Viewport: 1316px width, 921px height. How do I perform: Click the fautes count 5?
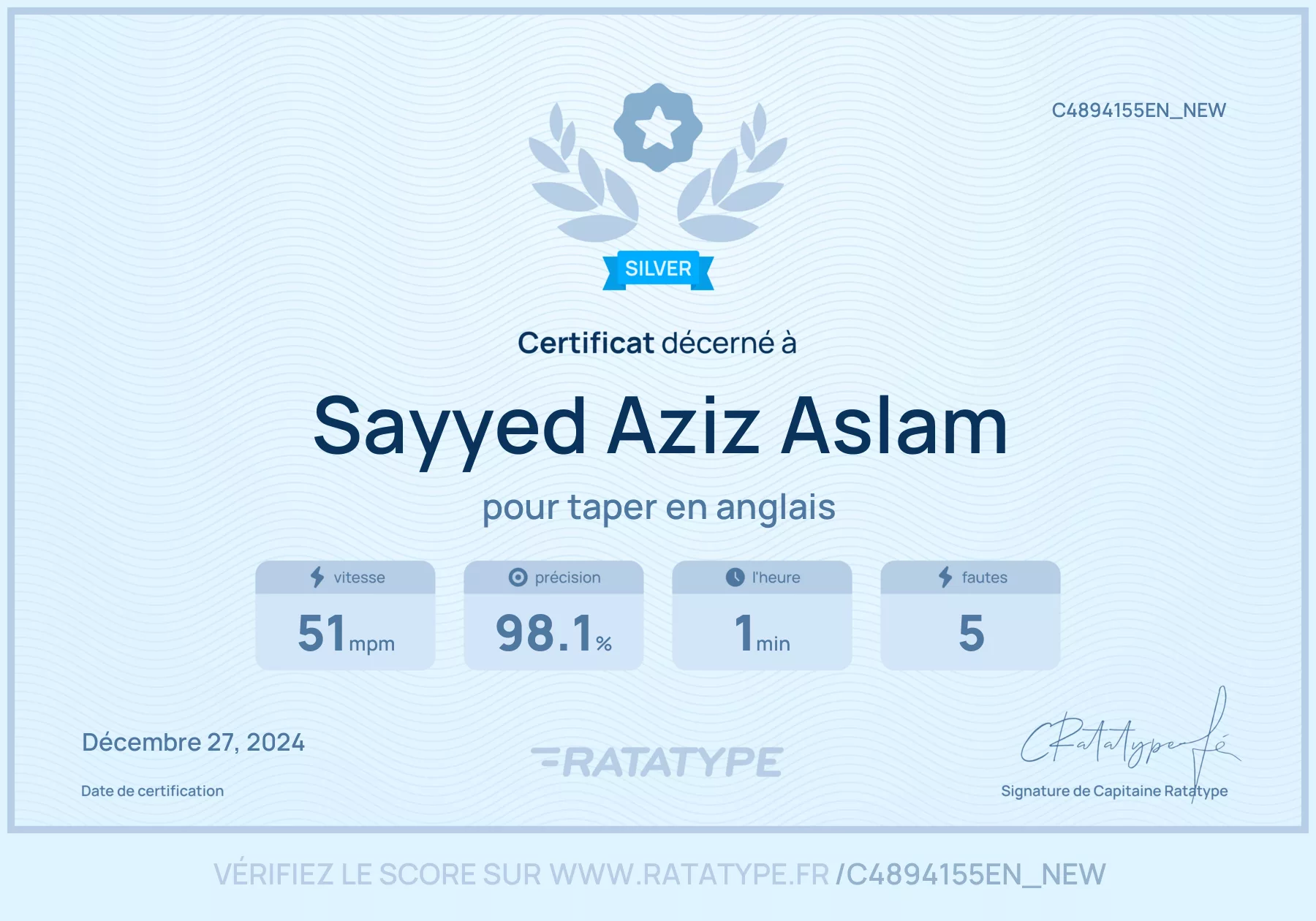tap(971, 633)
